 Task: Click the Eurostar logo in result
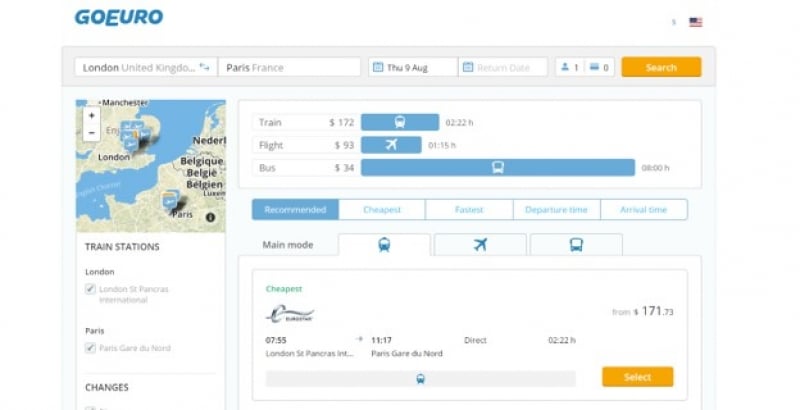290,314
